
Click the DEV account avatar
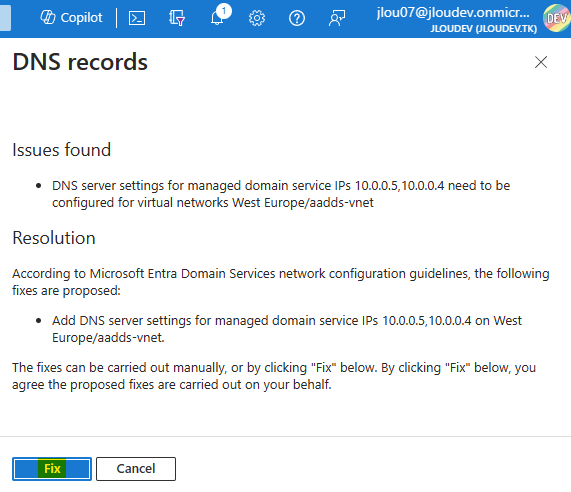pyautogui.click(x=556, y=18)
